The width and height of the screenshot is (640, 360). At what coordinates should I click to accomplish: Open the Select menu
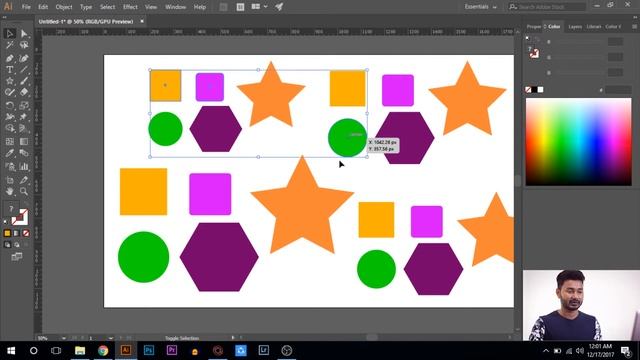(x=107, y=7)
